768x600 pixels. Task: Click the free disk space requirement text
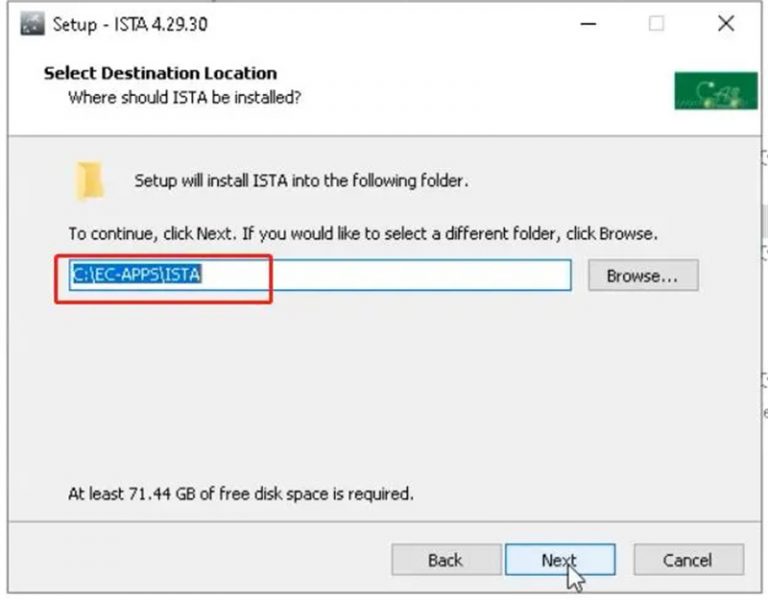pyautogui.click(x=240, y=493)
